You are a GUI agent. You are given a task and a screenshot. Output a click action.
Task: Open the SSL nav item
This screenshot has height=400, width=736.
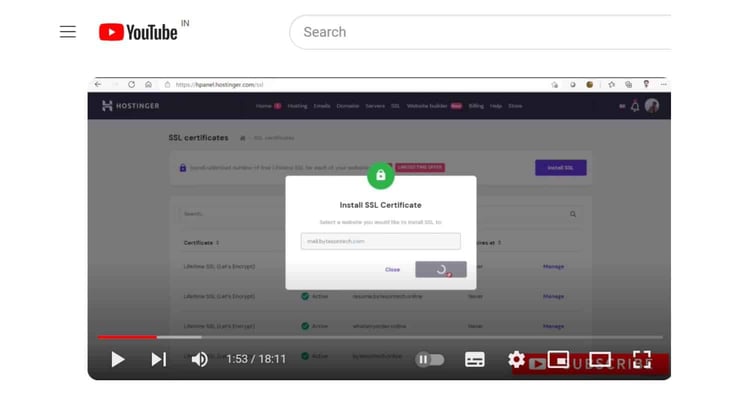point(396,106)
